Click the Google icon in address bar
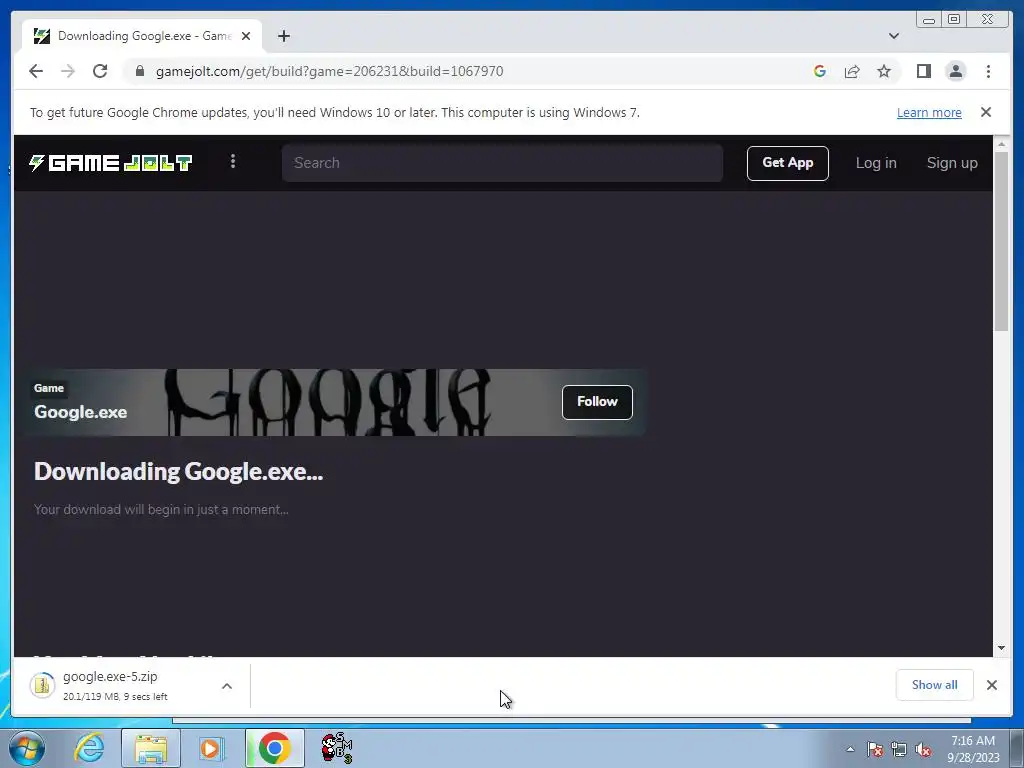Image resolution: width=1024 pixels, height=768 pixels. click(x=820, y=71)
